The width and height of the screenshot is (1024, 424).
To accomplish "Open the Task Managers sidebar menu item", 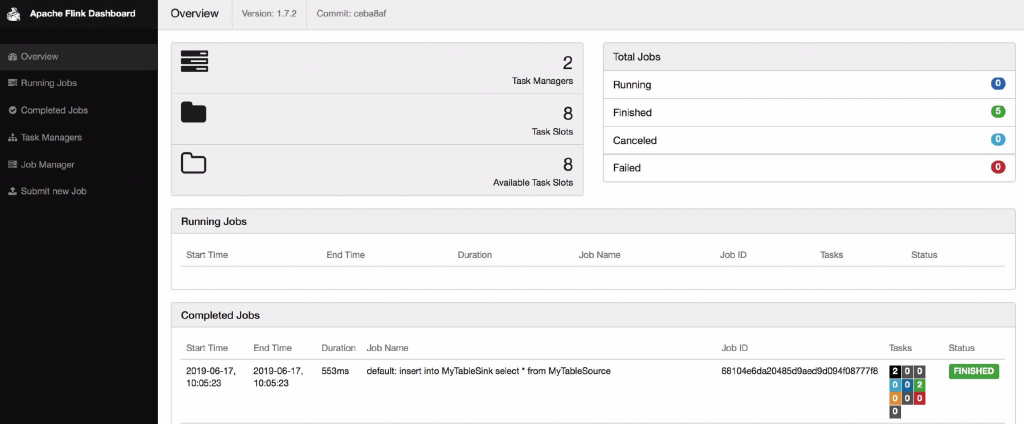I will (x=78, y=138).
